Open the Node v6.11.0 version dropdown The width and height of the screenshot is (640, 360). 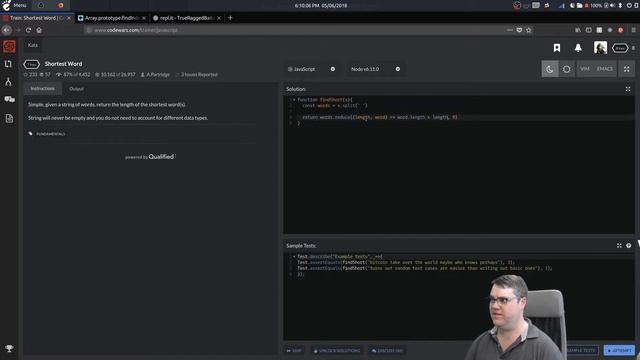pyautogui.click(x=375, y=69)
